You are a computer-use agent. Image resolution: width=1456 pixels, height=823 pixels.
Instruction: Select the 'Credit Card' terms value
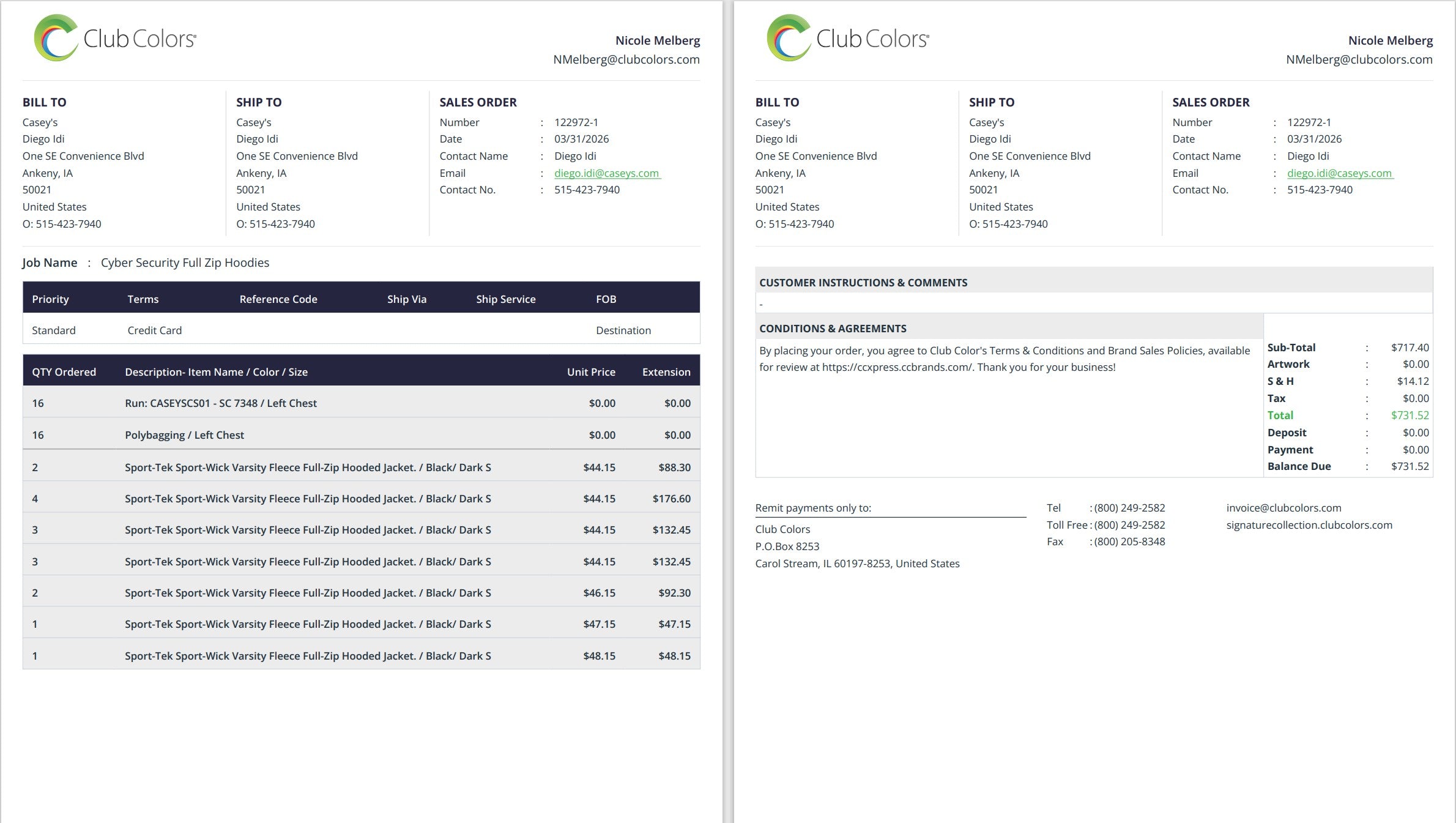pos(155,330)
